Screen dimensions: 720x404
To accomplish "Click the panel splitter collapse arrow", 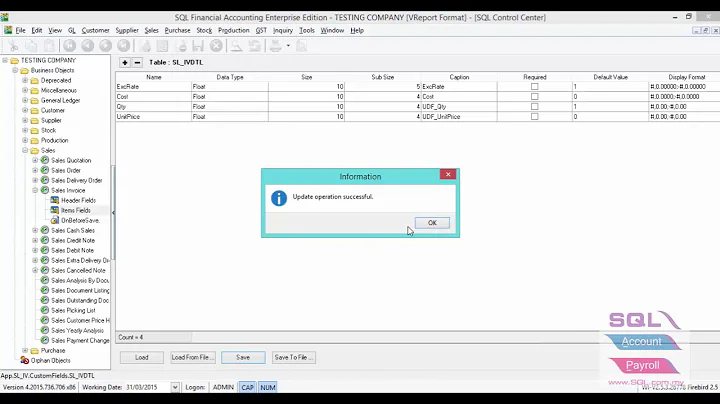I will coord(113,213).
